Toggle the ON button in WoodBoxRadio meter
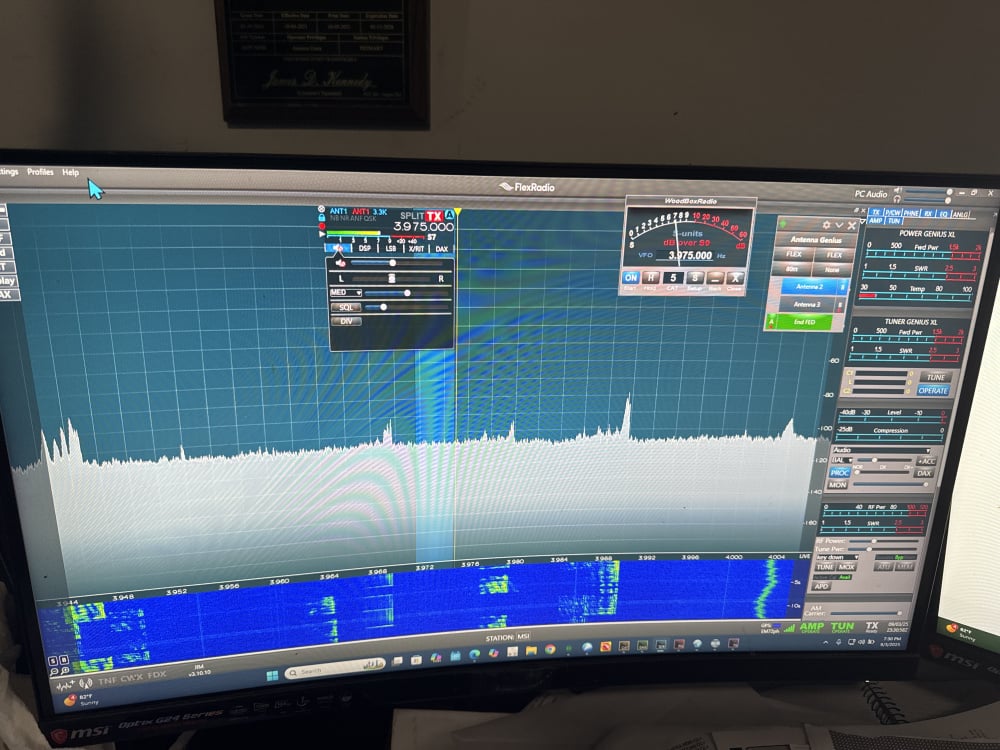 coord(631,277)
